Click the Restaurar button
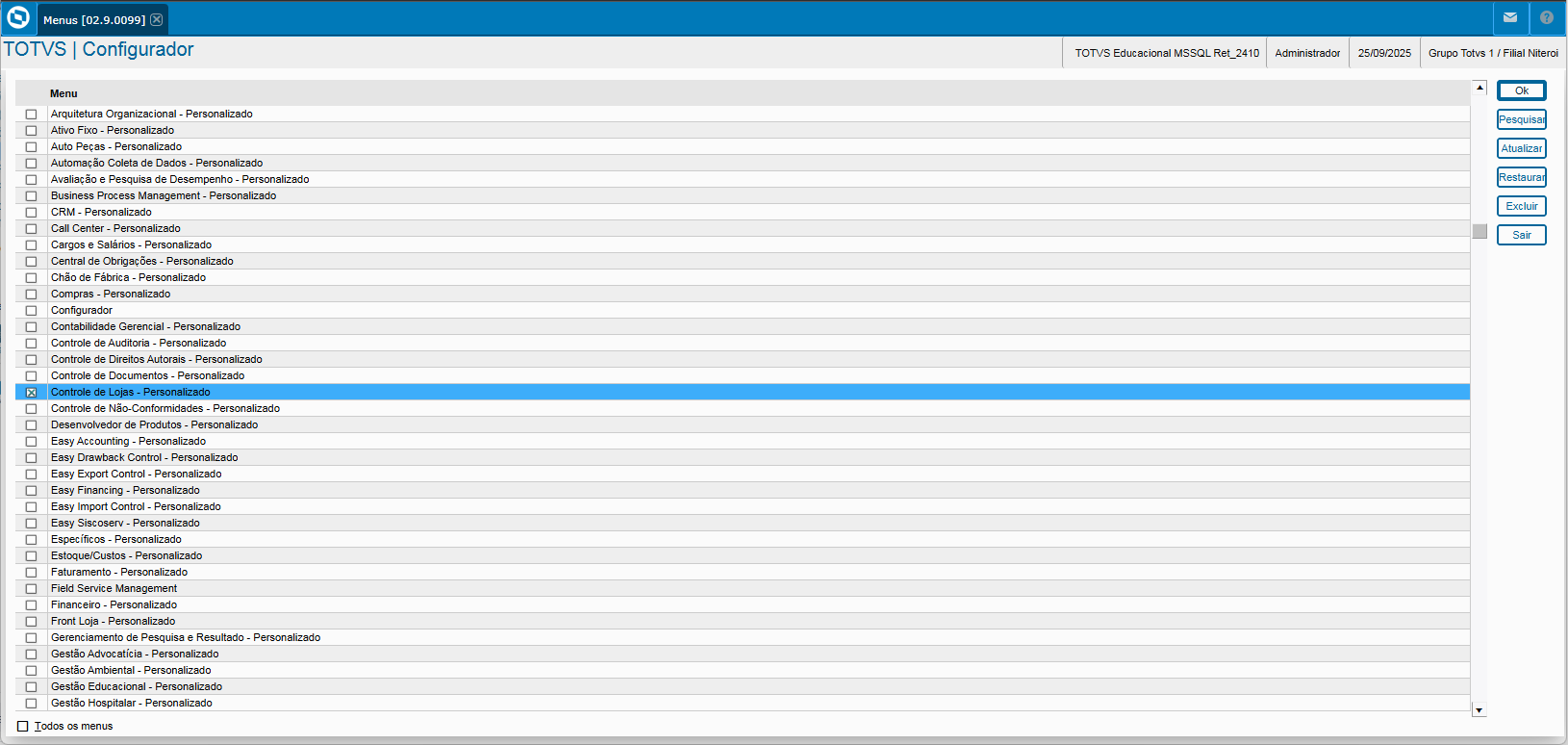 pos(1522,177)
